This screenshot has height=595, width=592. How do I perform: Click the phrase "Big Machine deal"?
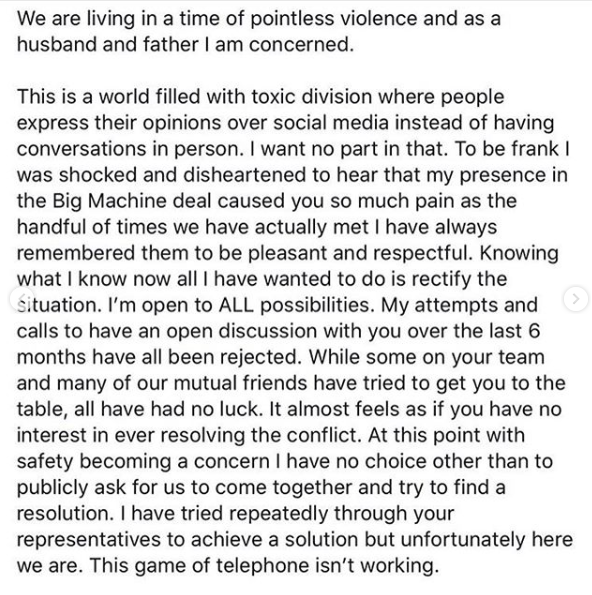click(131, 201)
